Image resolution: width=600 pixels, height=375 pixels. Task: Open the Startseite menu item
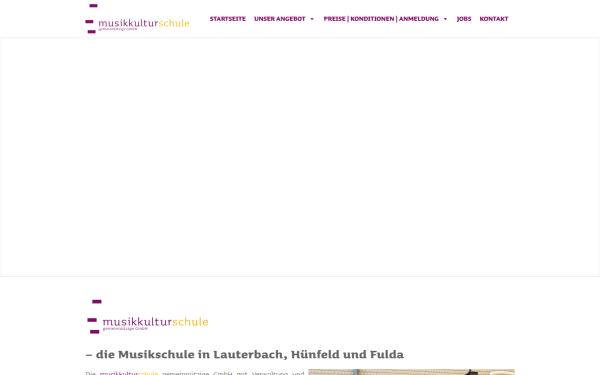tap(228, 19)
